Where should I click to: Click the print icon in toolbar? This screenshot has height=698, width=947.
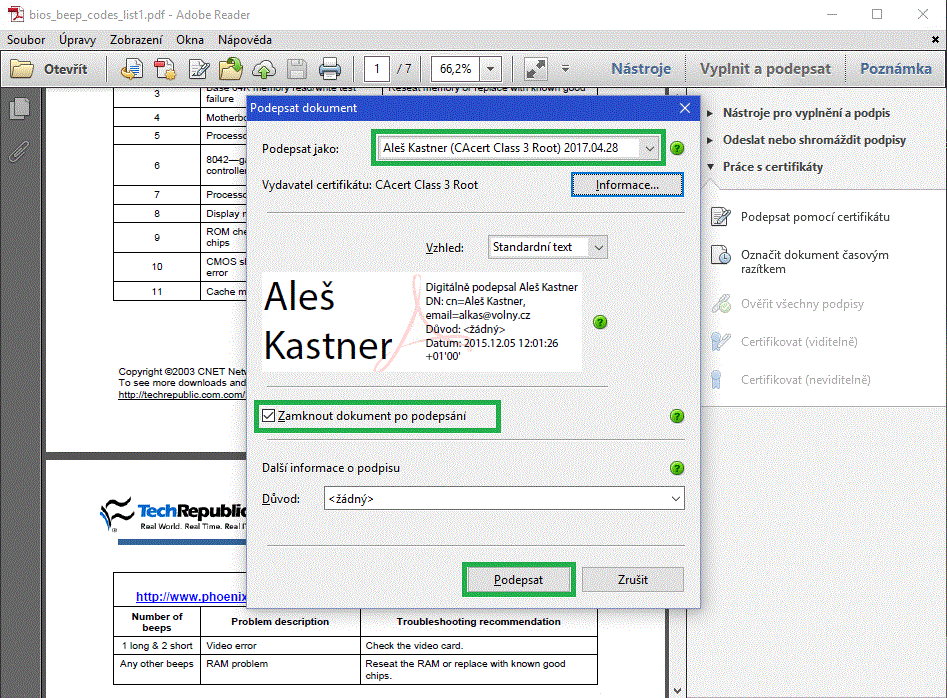point(330,69)
